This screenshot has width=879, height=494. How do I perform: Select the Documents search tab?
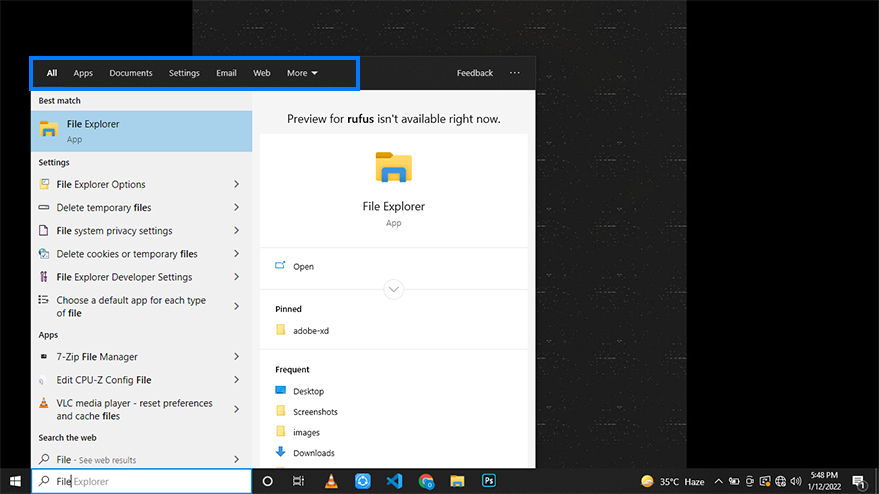131,73
